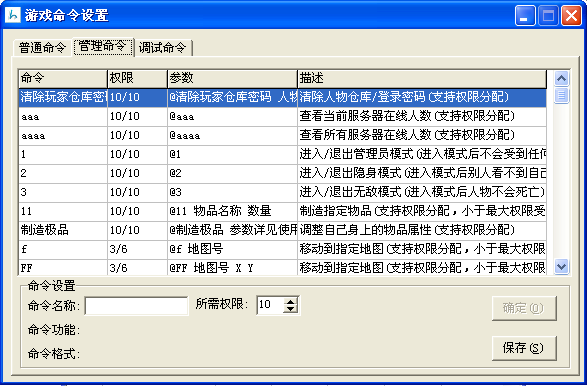
Task: Click the 所需权限 value field
Action: click(270, 305)
